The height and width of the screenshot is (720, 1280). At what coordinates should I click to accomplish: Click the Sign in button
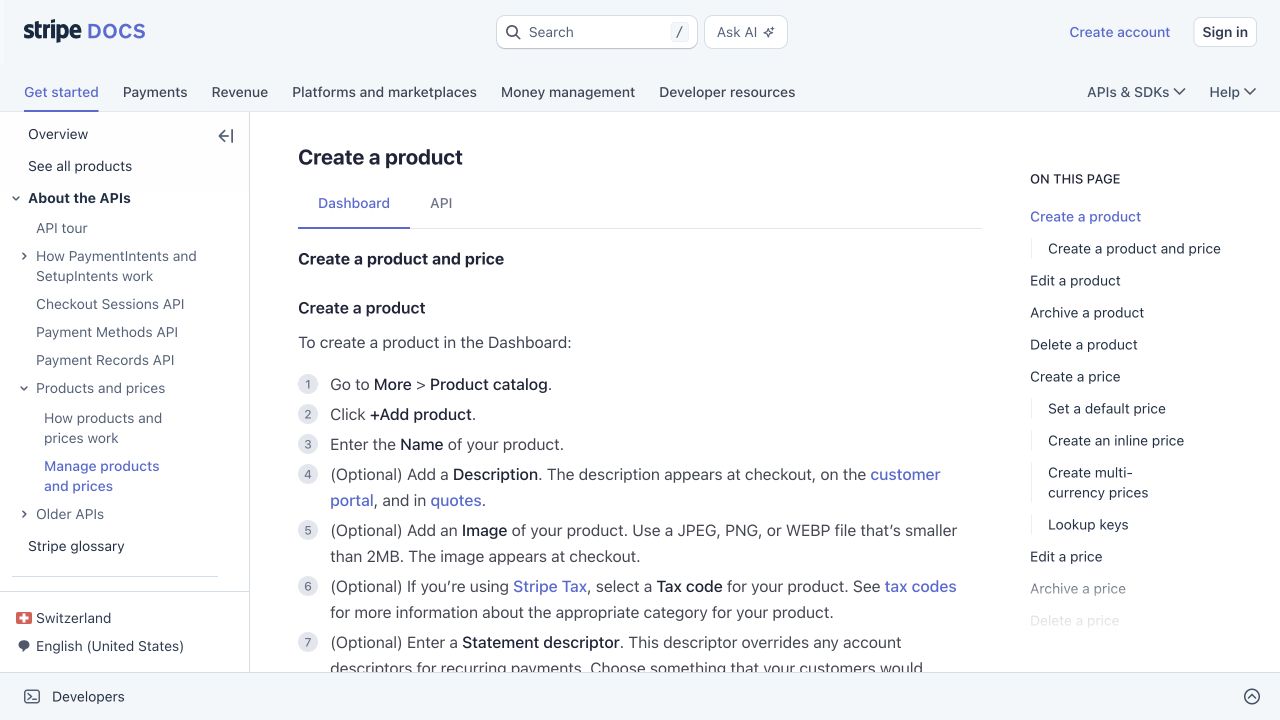[1225, 32]
